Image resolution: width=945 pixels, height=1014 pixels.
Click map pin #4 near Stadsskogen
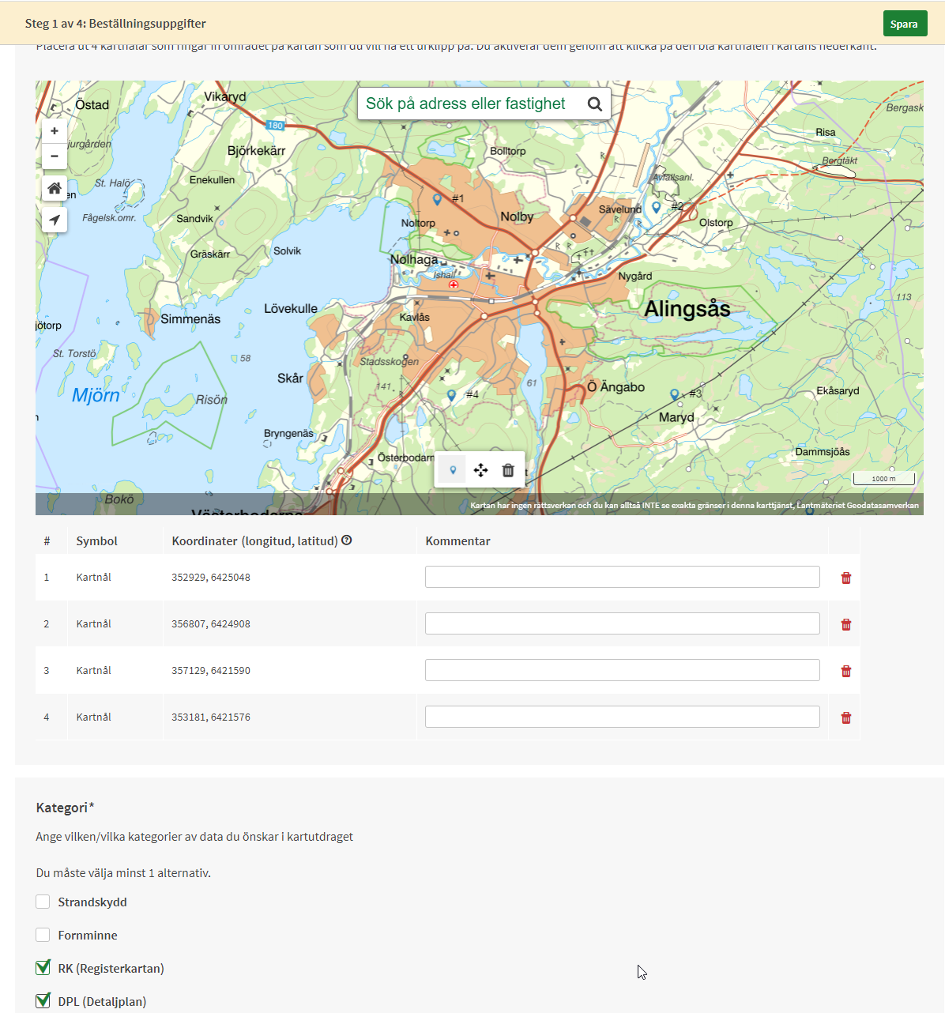coord(451,395)
